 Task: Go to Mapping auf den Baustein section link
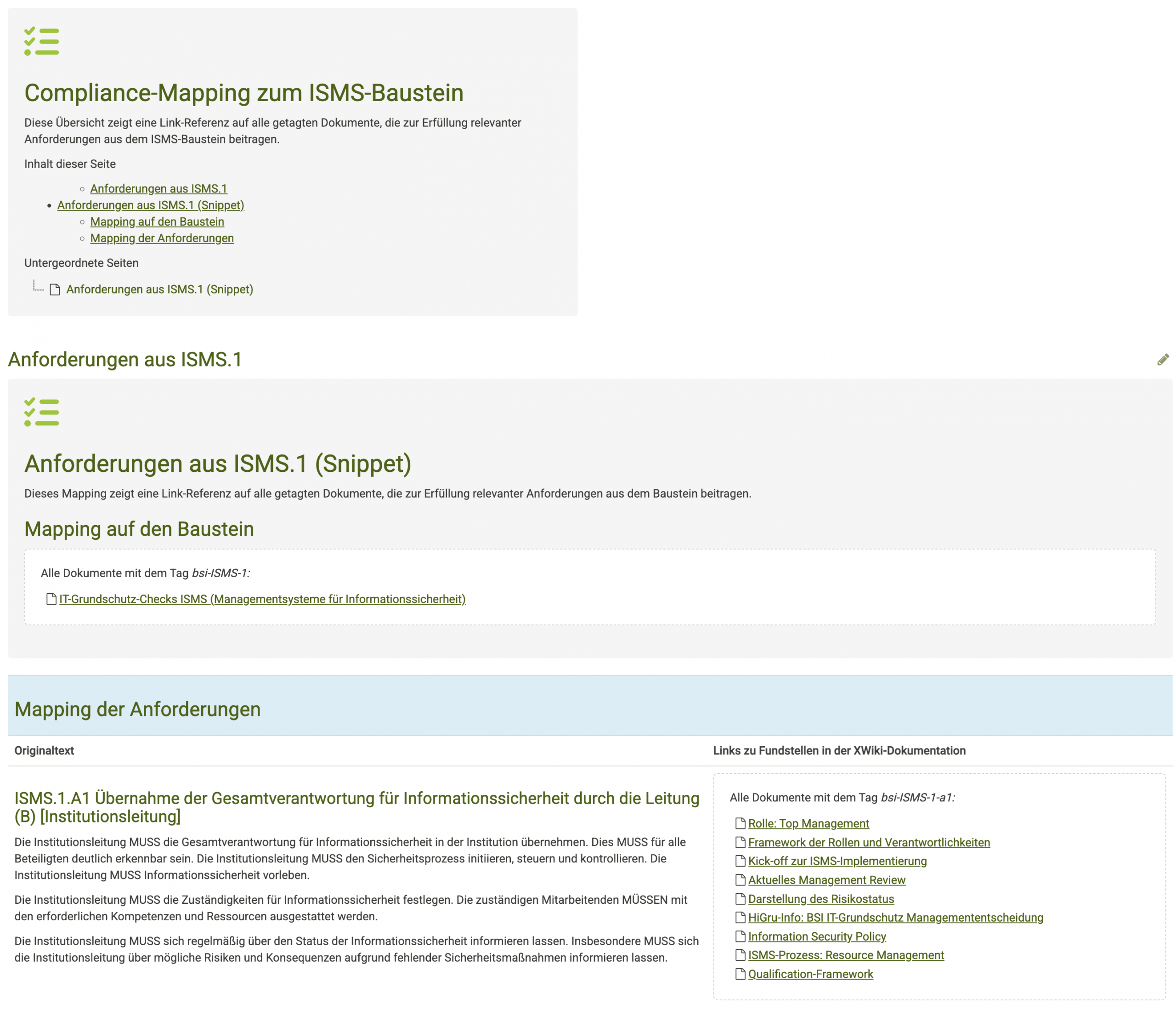[157, 221]
